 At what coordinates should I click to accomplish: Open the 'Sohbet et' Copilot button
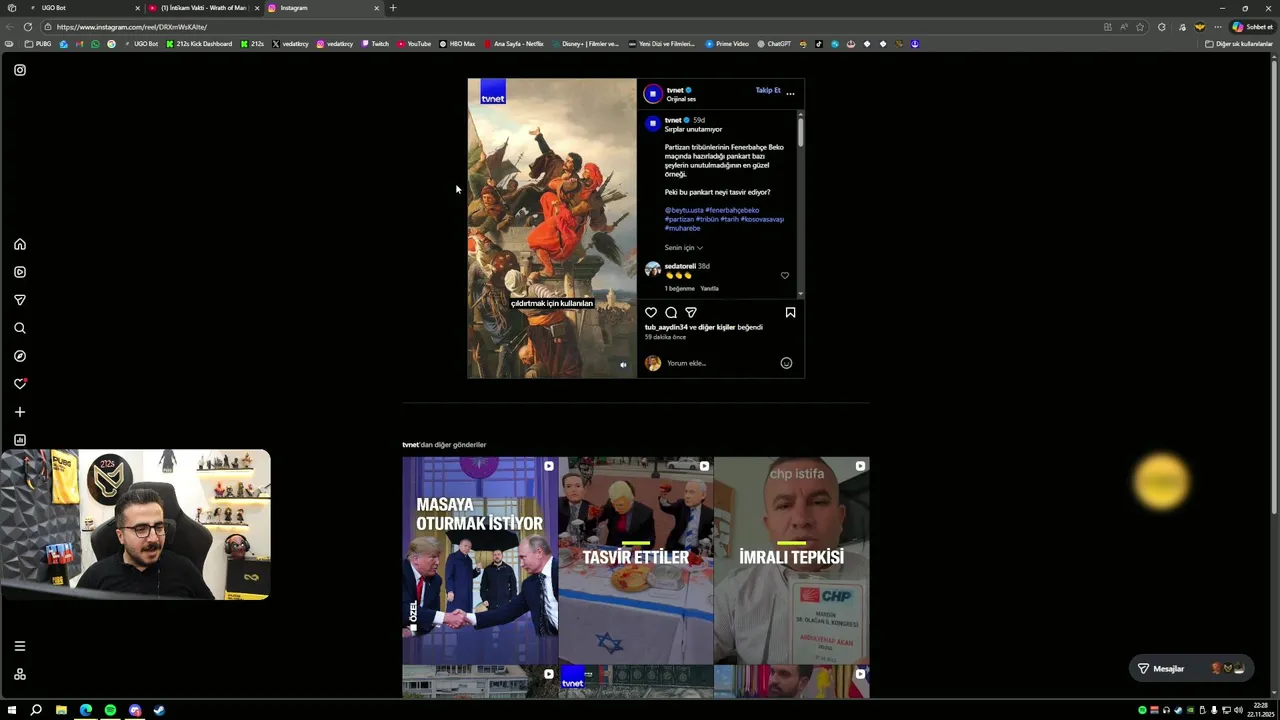[x=1253, y=27]
